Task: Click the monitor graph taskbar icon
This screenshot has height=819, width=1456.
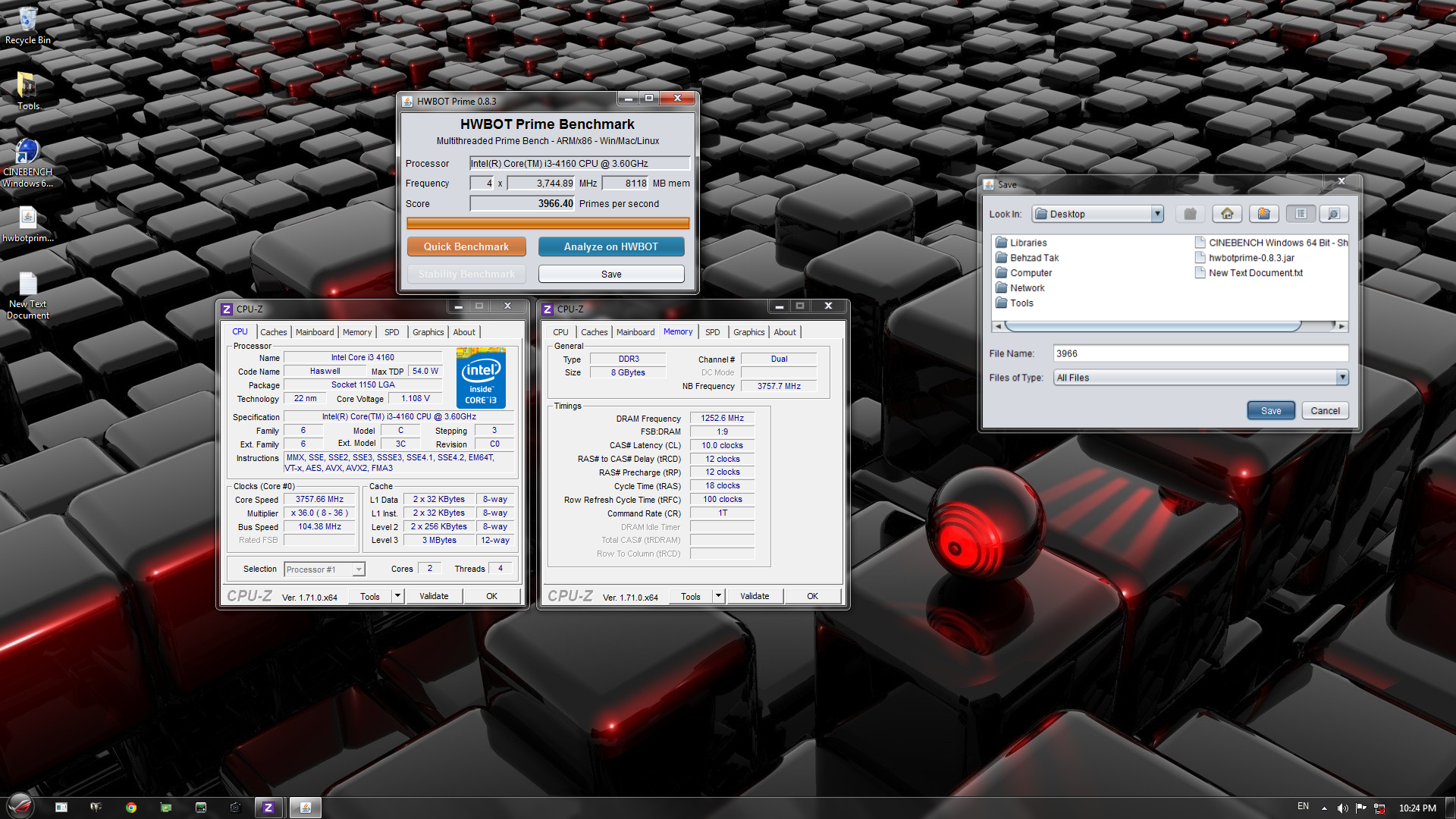Action: [201, 808]
